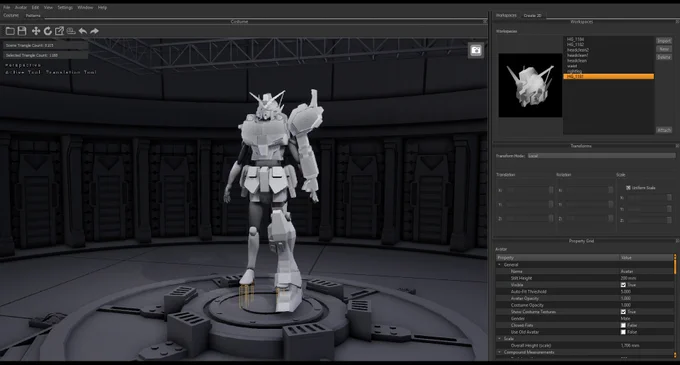
Task: Enable the Closed Fists checkbox
Action: pos(623,325)
